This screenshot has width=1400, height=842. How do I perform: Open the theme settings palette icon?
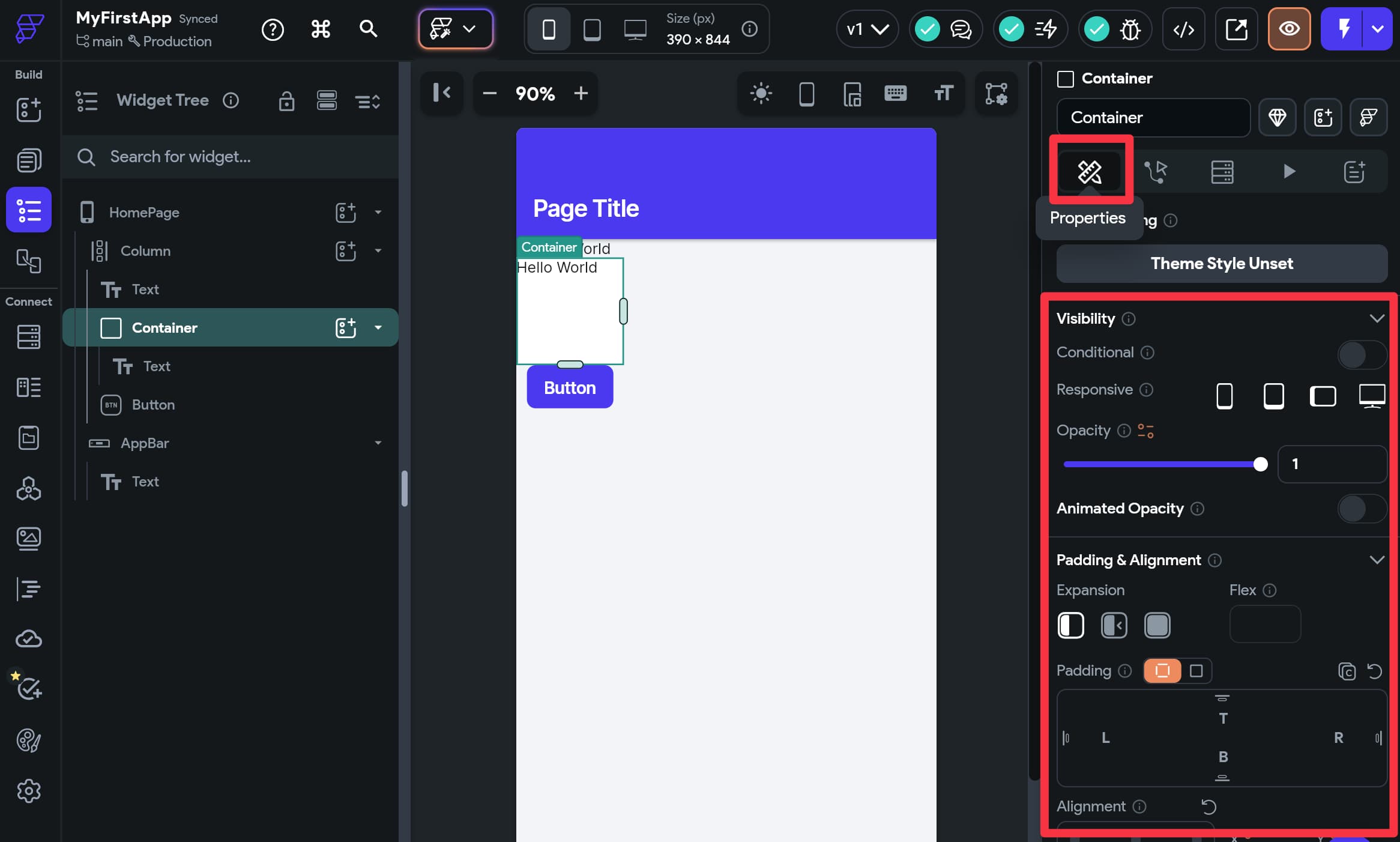[29, 741]
